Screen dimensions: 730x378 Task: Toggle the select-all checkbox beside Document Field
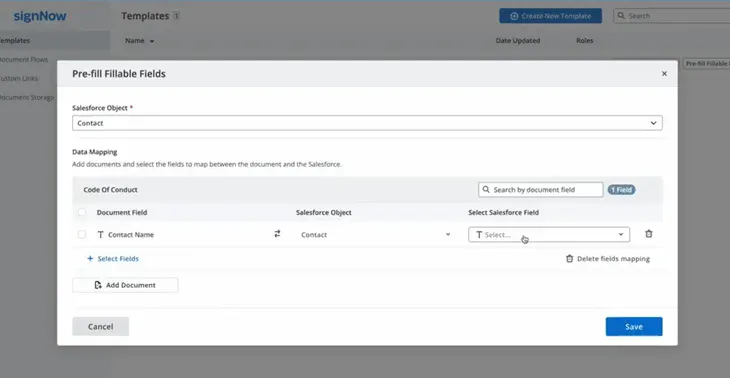(x=82, y=212)
